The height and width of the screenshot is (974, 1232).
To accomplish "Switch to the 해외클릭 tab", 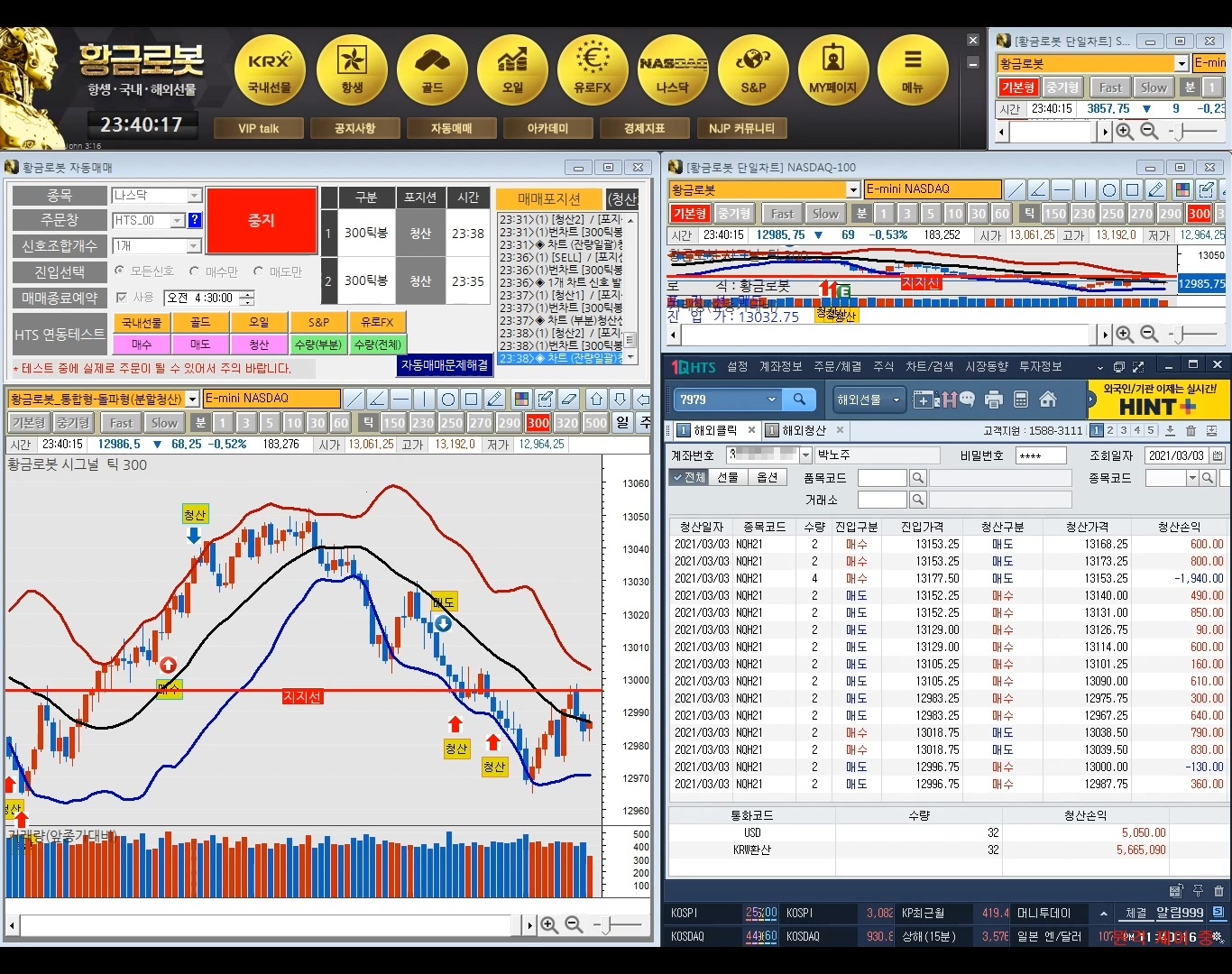I will tap(715, 430).
